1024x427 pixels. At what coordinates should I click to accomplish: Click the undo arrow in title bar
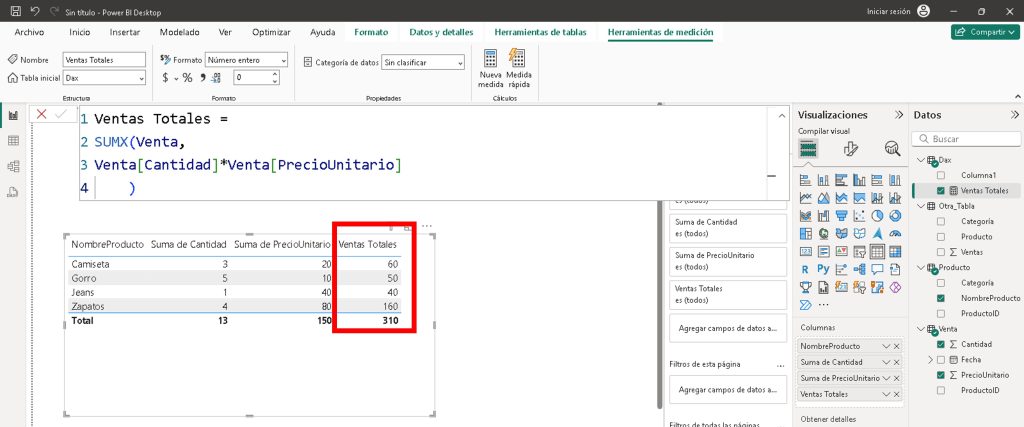point(35,11)
